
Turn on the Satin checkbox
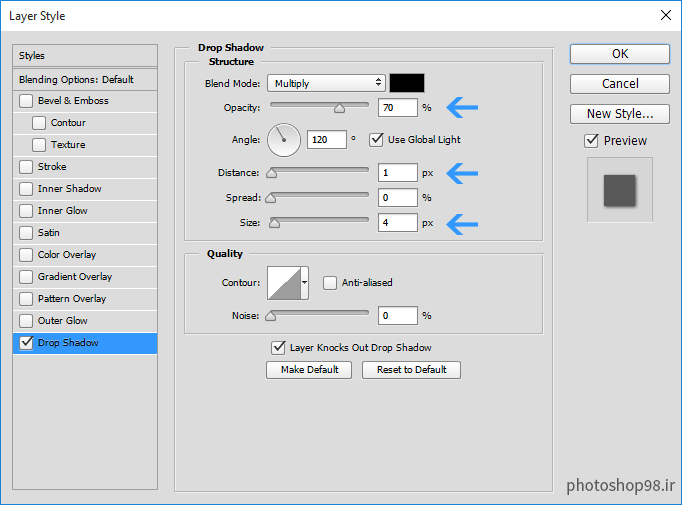26,233
